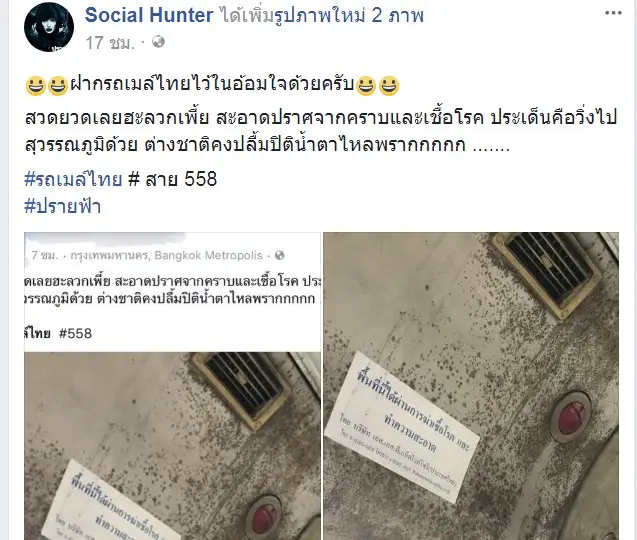
Task: Click the Social Hunter page name
Action: 149,15
